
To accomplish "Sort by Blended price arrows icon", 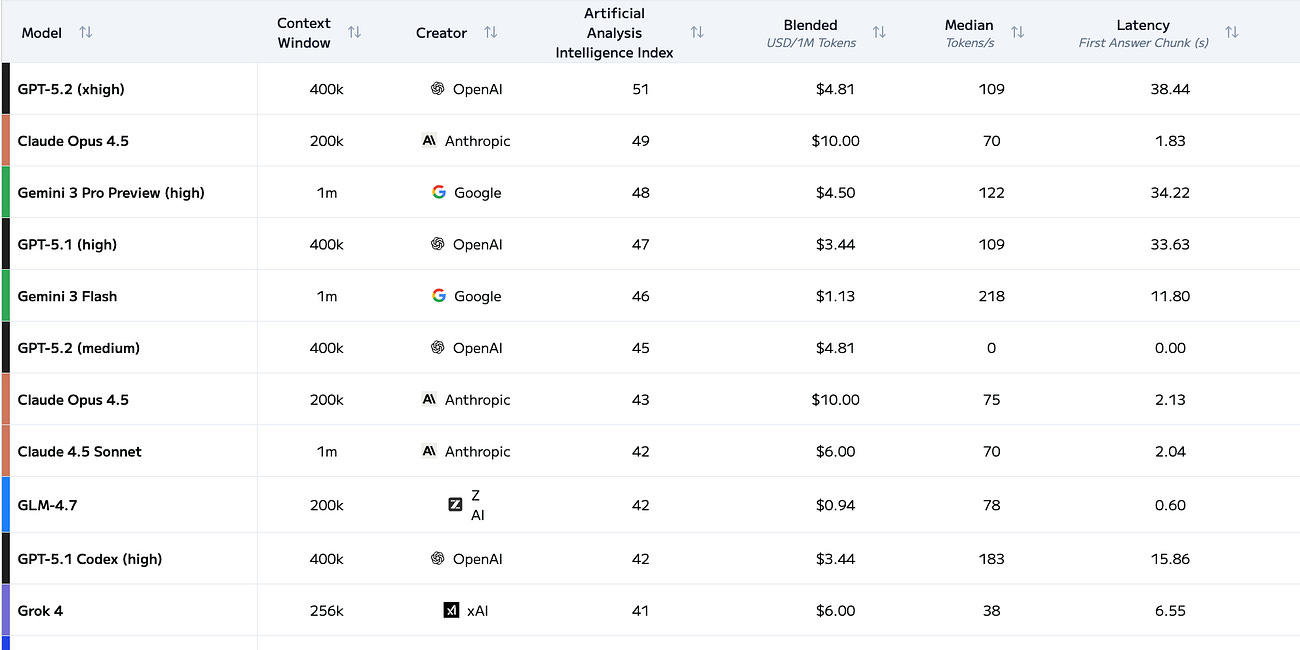I will point(879,33).
